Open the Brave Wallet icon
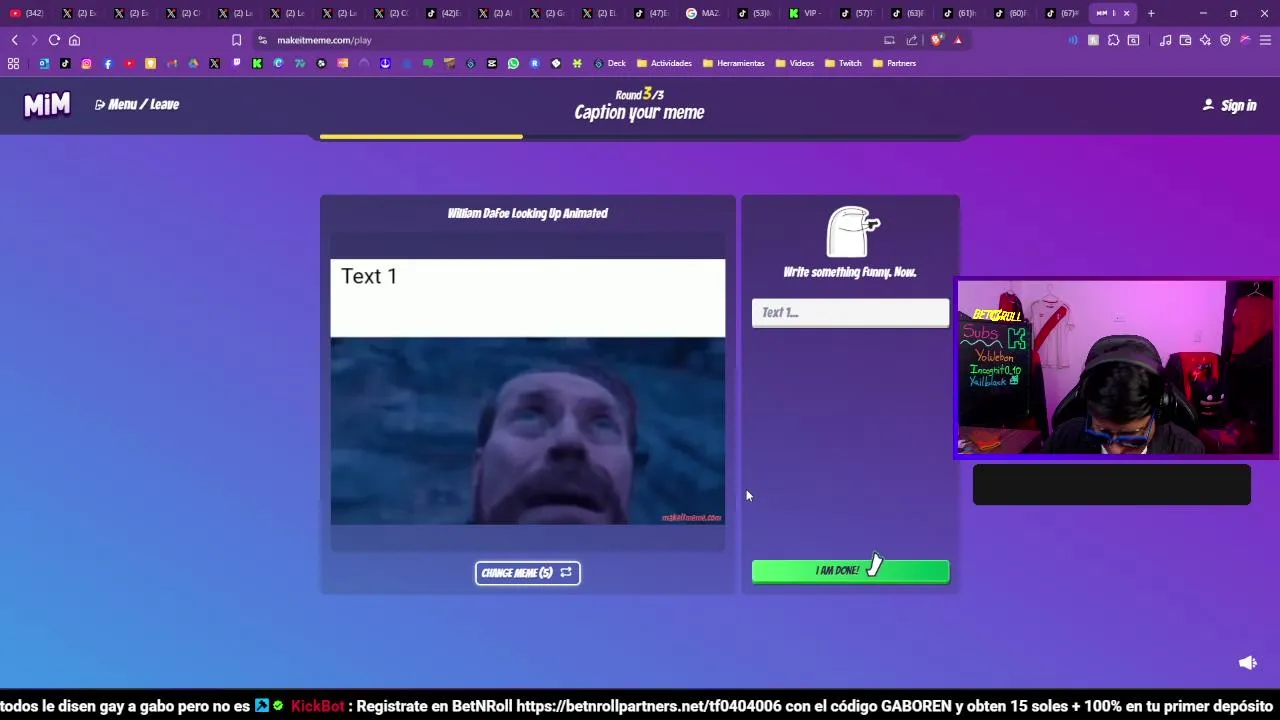 pyautogui.click(x=1185, y=40)
